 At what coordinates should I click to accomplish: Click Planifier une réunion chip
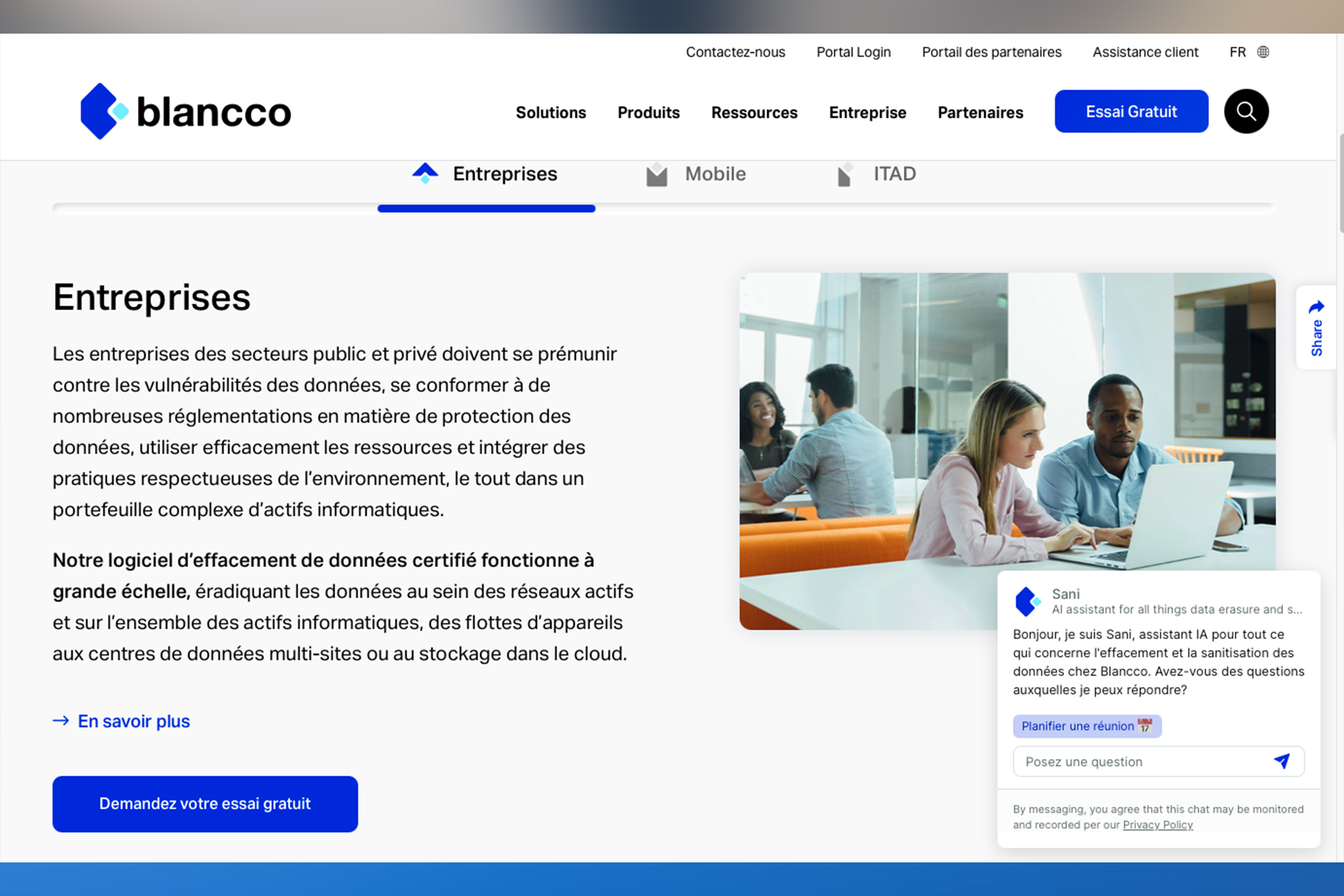pyautogui.click(x=1086, y=726)
